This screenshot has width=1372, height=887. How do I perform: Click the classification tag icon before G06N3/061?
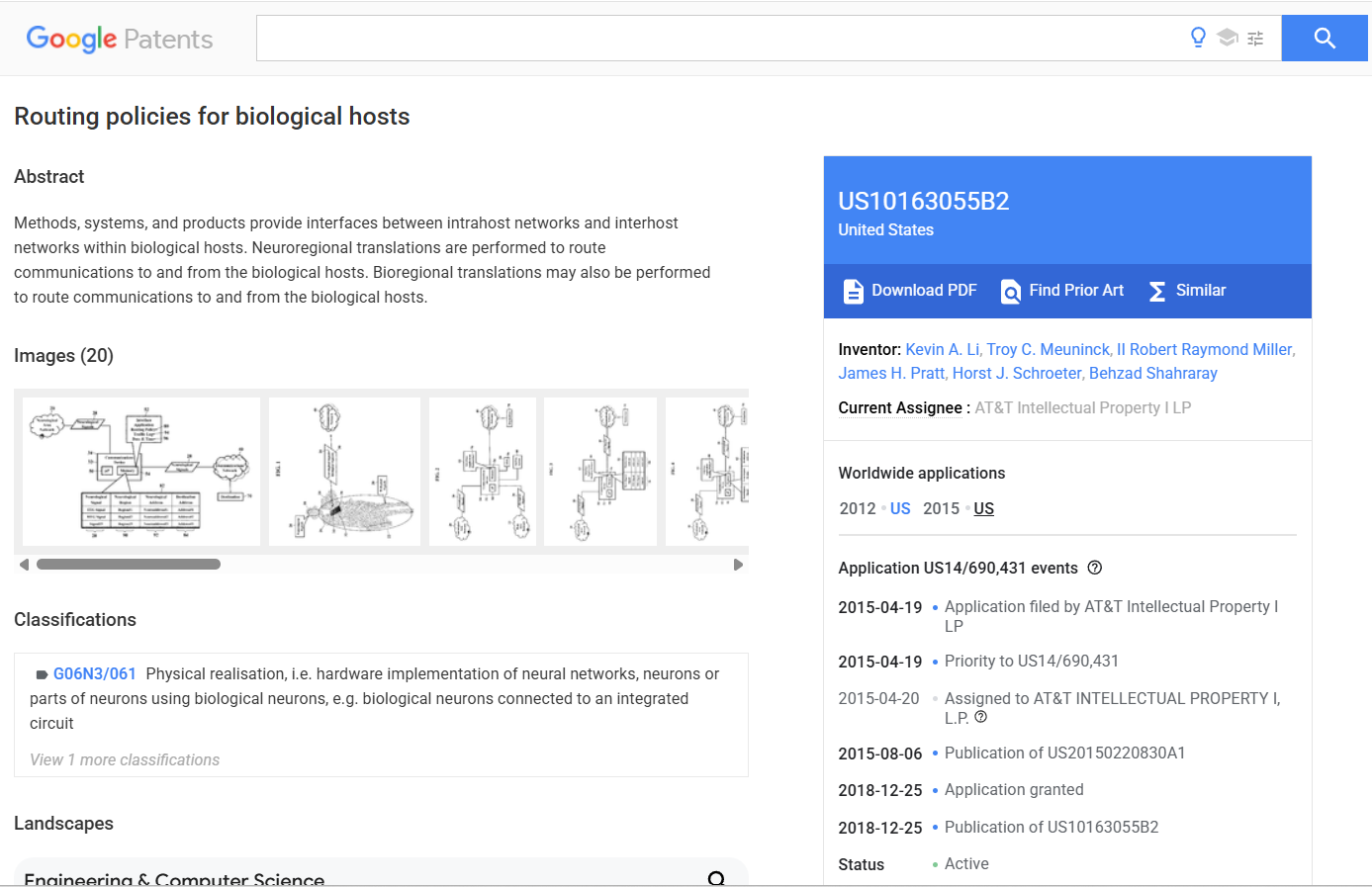pos(42,674)
